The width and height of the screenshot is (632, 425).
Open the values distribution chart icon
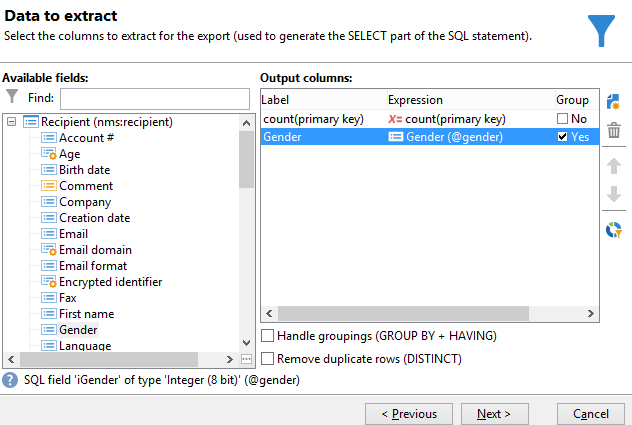point(614,230)
